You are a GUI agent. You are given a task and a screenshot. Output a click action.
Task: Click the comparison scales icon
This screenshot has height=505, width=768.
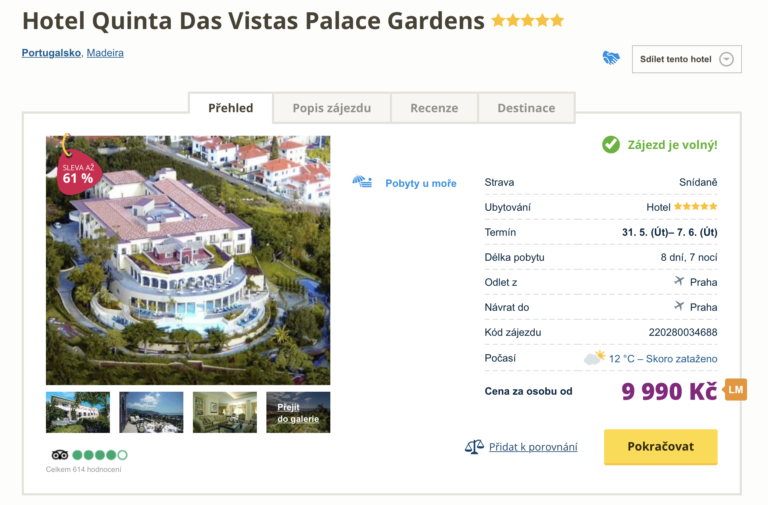(474, 447)
